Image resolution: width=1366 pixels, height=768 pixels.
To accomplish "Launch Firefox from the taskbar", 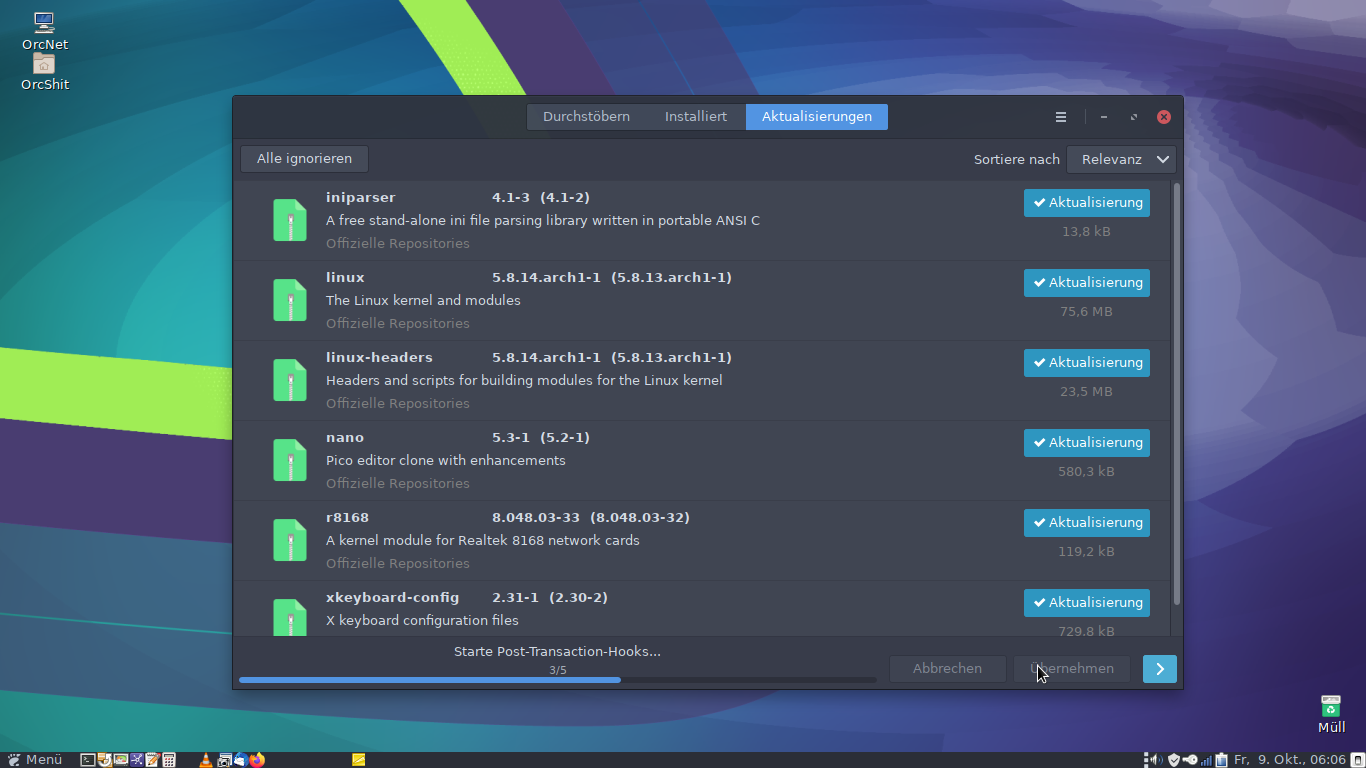I will click(257, 760).
